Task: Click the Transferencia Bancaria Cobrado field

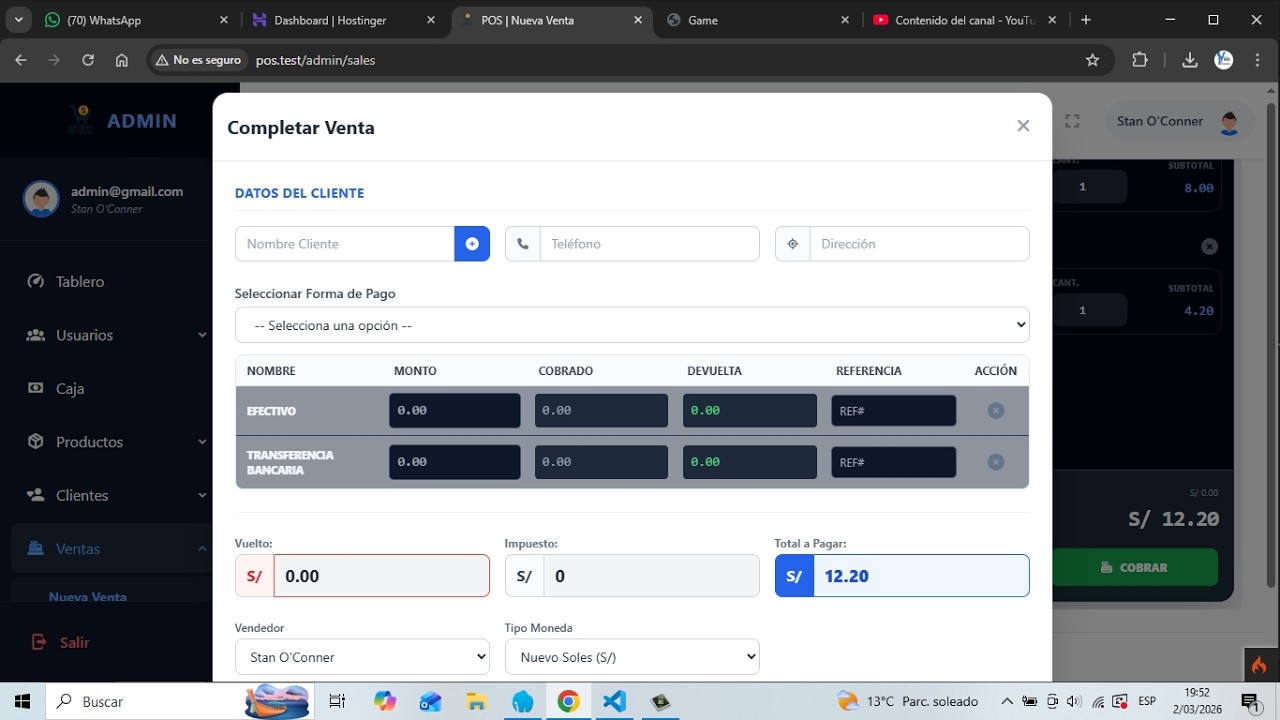Action: [601, 462]
